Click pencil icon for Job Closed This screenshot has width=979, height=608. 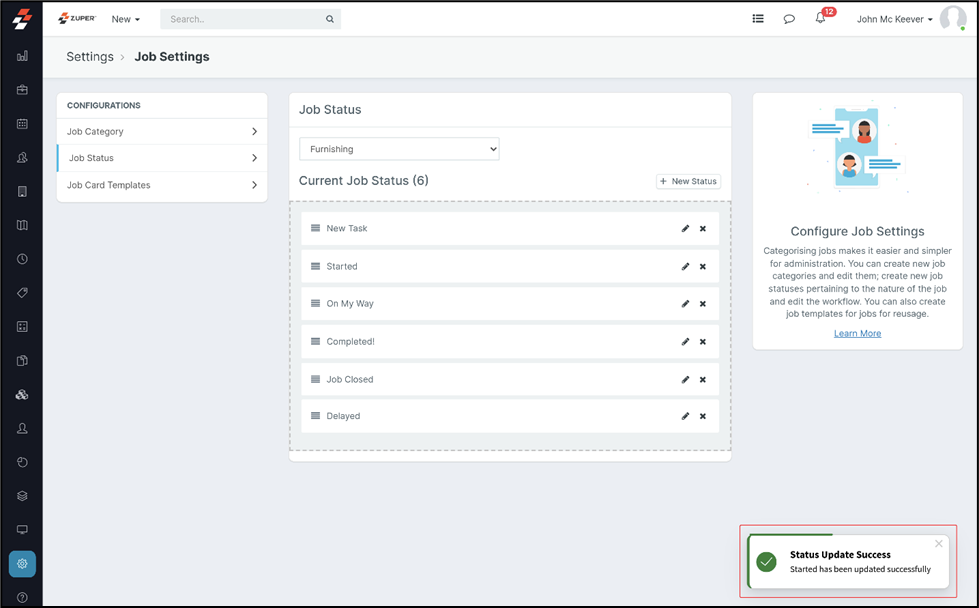(685, 380)
